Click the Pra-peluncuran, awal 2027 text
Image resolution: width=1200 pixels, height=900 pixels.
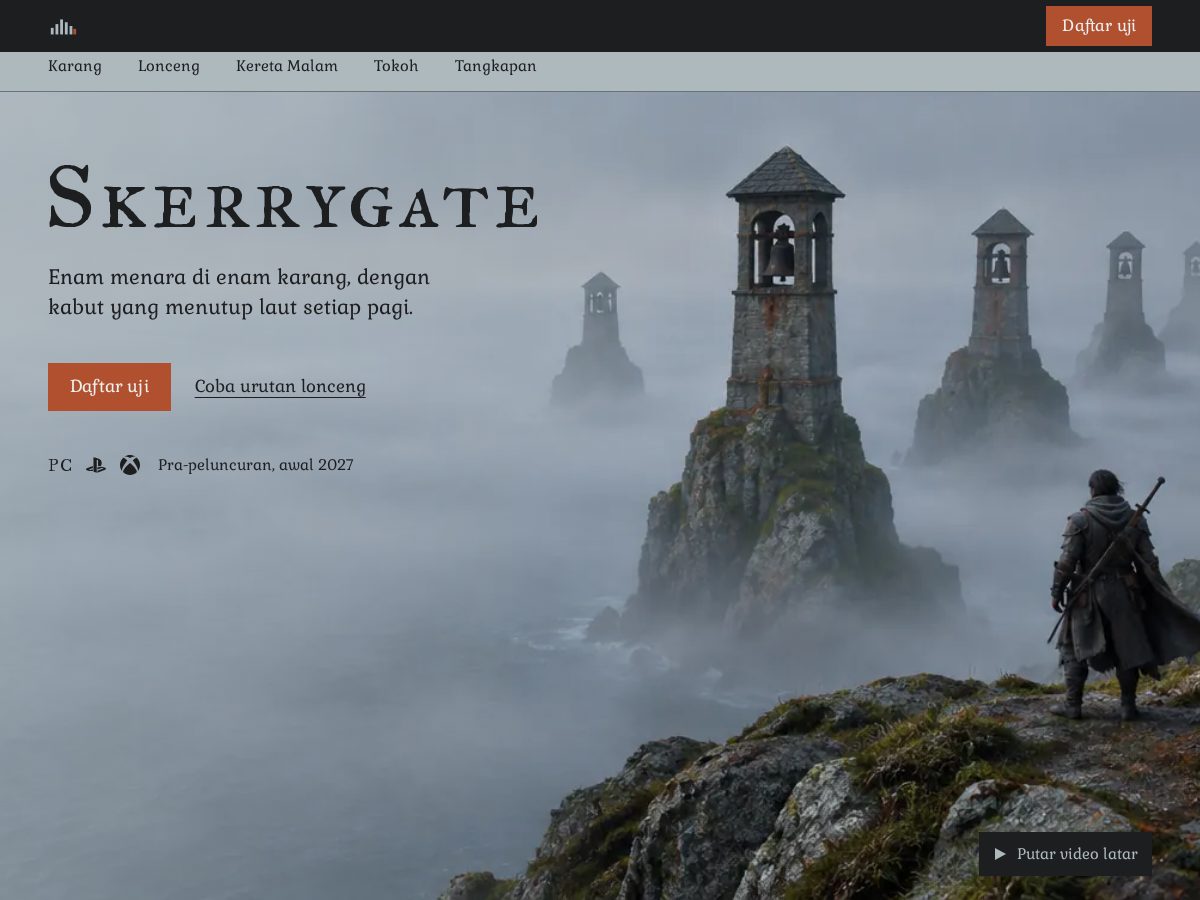pos(255,465)
